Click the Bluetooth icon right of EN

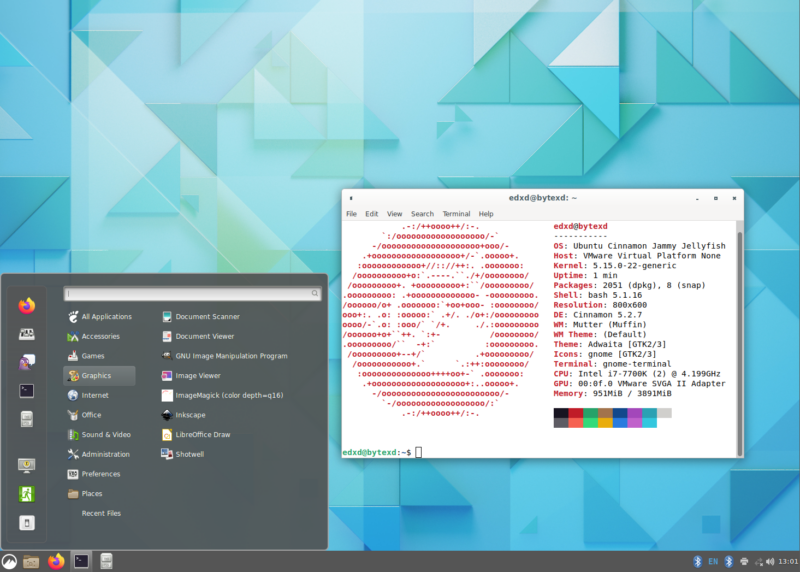coord(729,562)
